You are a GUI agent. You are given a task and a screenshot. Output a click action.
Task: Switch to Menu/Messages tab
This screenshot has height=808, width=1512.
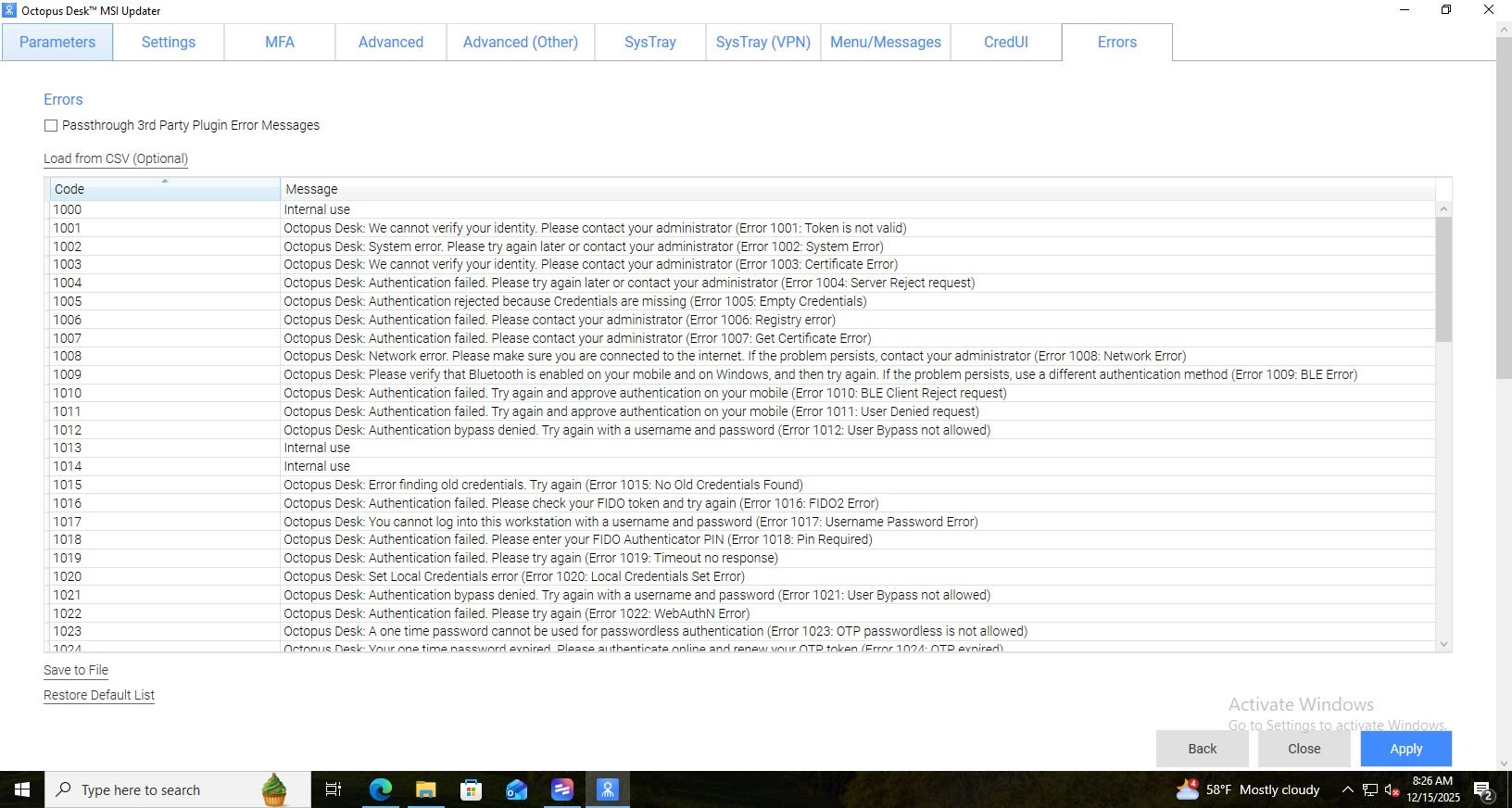pyautogui.click(x=886, y=43)
